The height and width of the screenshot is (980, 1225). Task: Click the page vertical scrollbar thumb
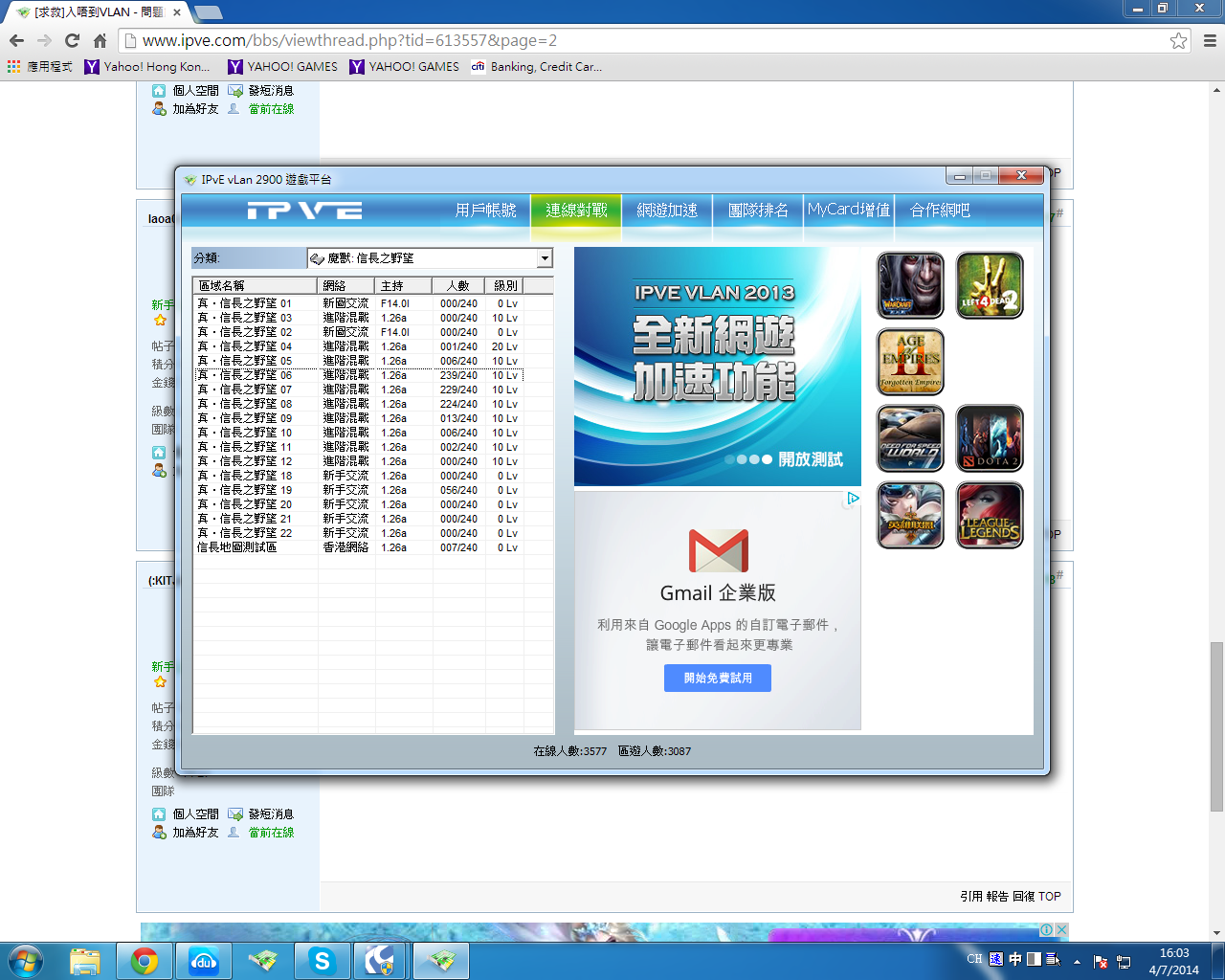point(1216,726)
